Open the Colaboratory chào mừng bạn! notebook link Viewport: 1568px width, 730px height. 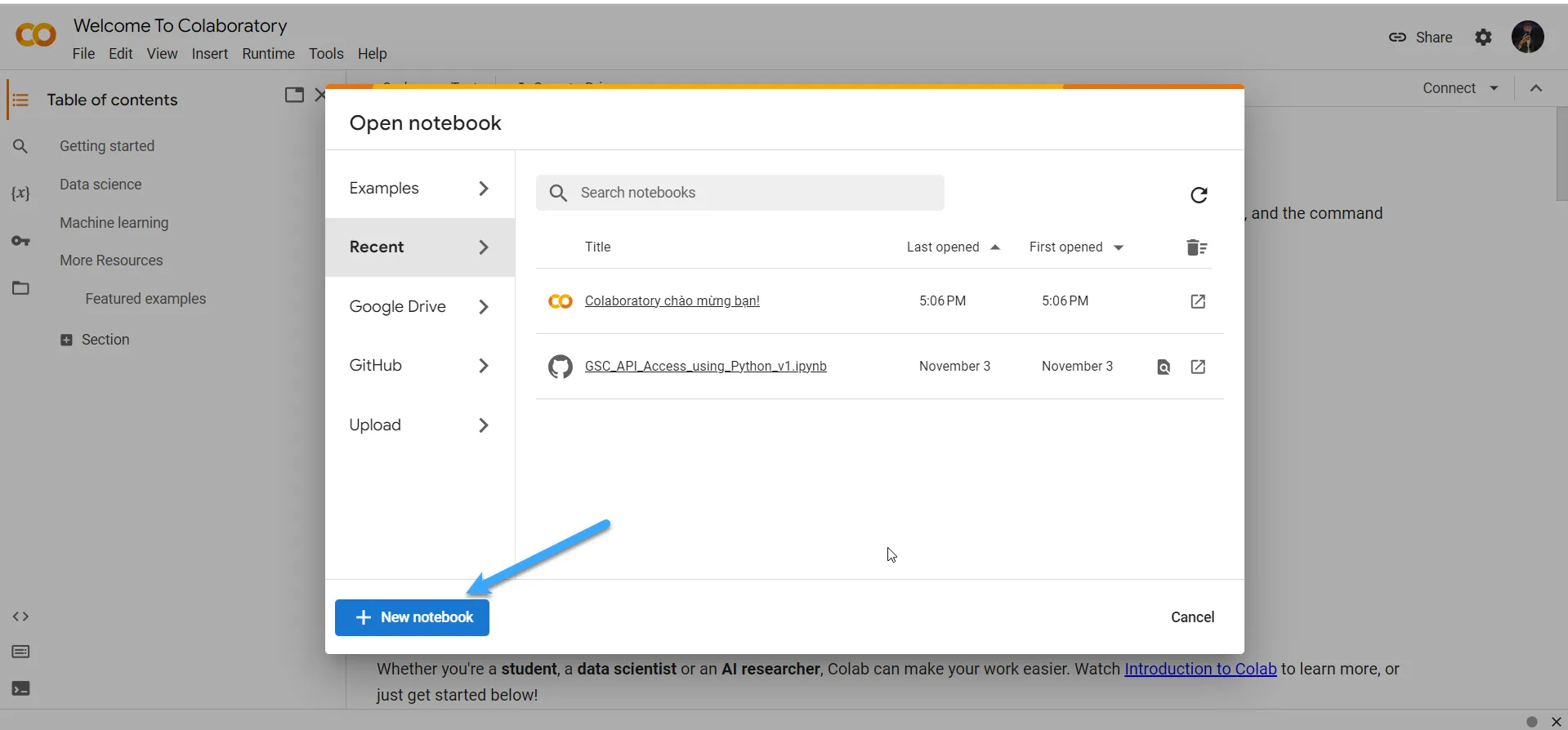[672, 301]
